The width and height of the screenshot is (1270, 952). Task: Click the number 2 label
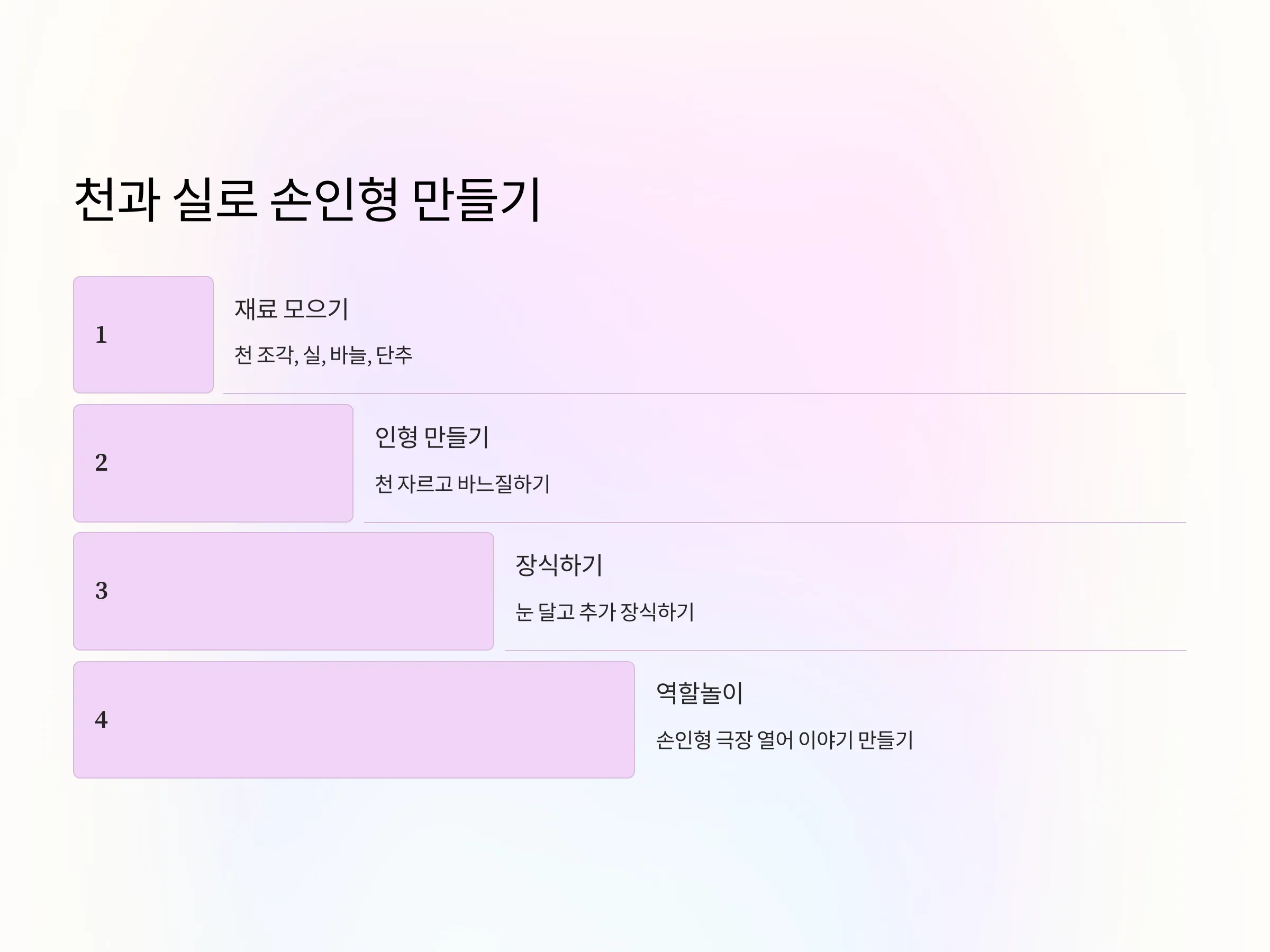[101, 463]
